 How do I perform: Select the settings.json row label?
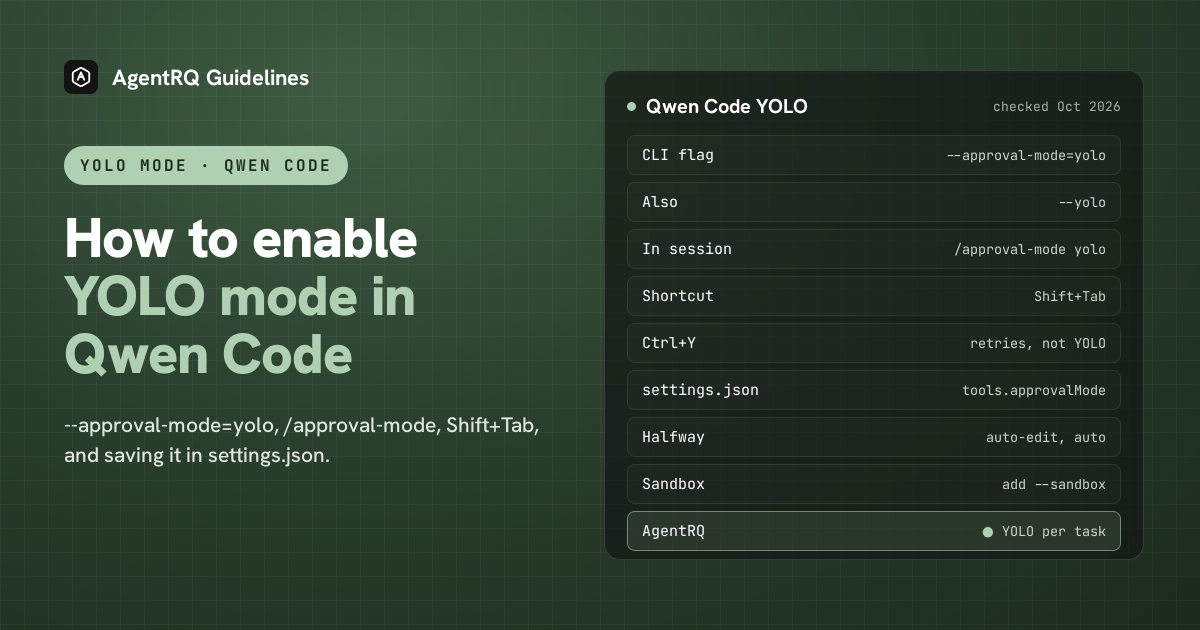click(x=700, y=390)
